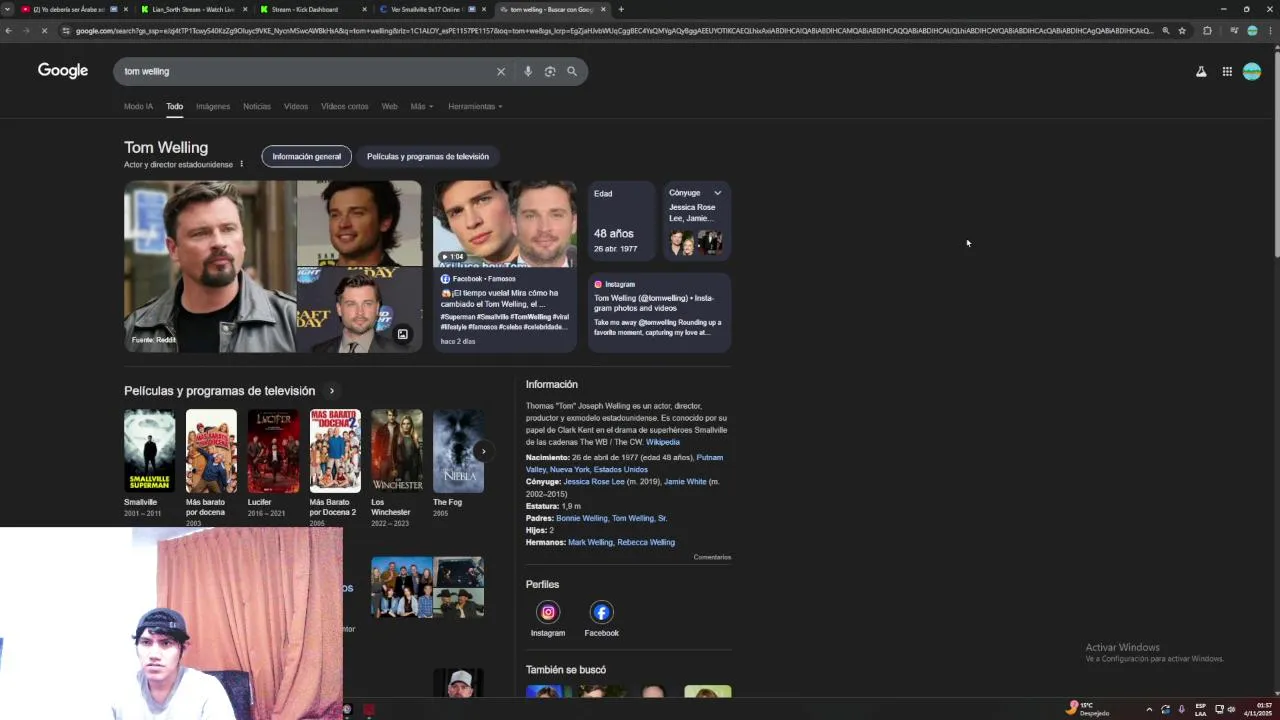1280x720 pixels.
Task: Focus the Google search input field
Action: coord(305,71)
